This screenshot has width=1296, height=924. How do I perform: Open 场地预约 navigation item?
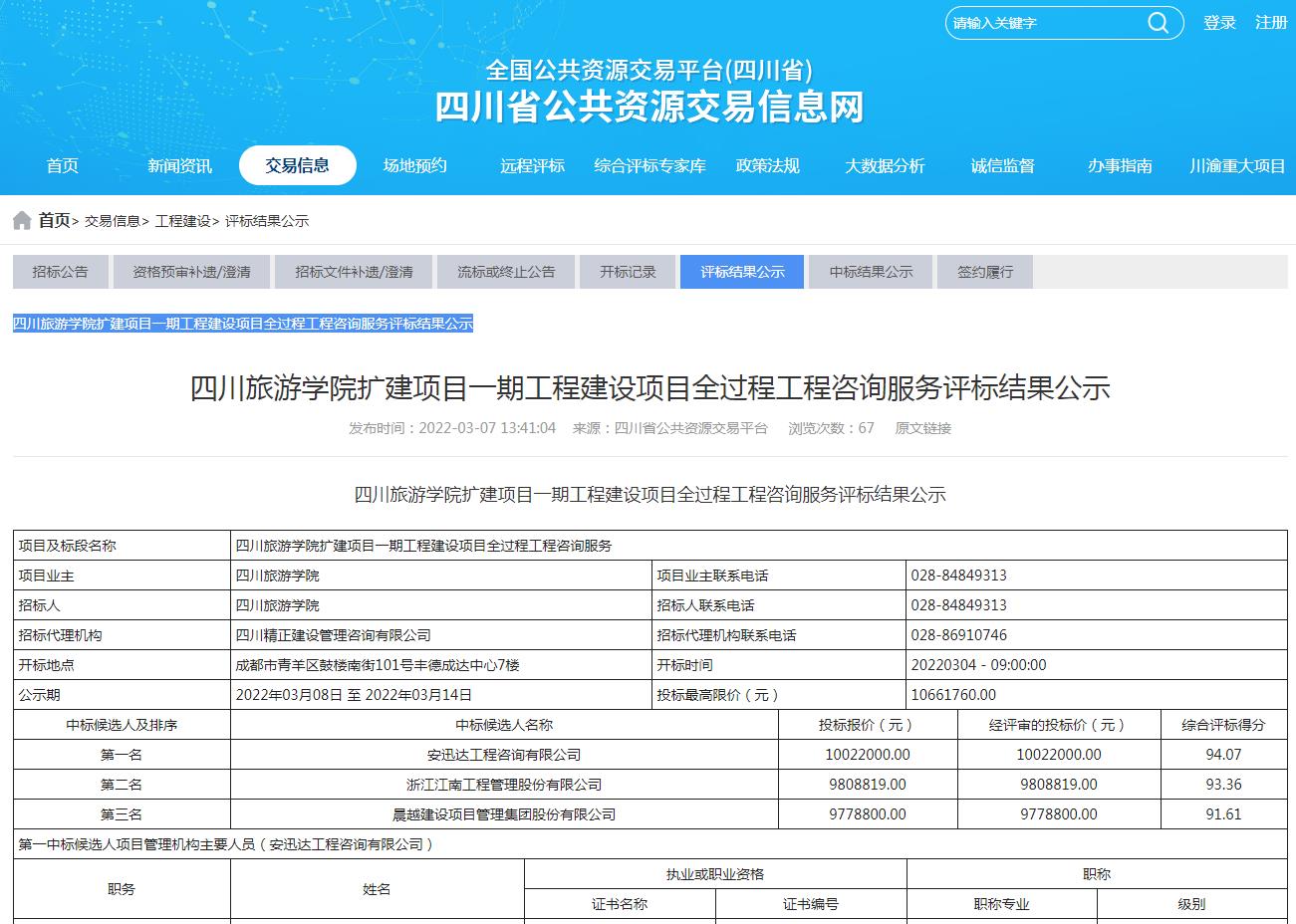pos(415,165)
